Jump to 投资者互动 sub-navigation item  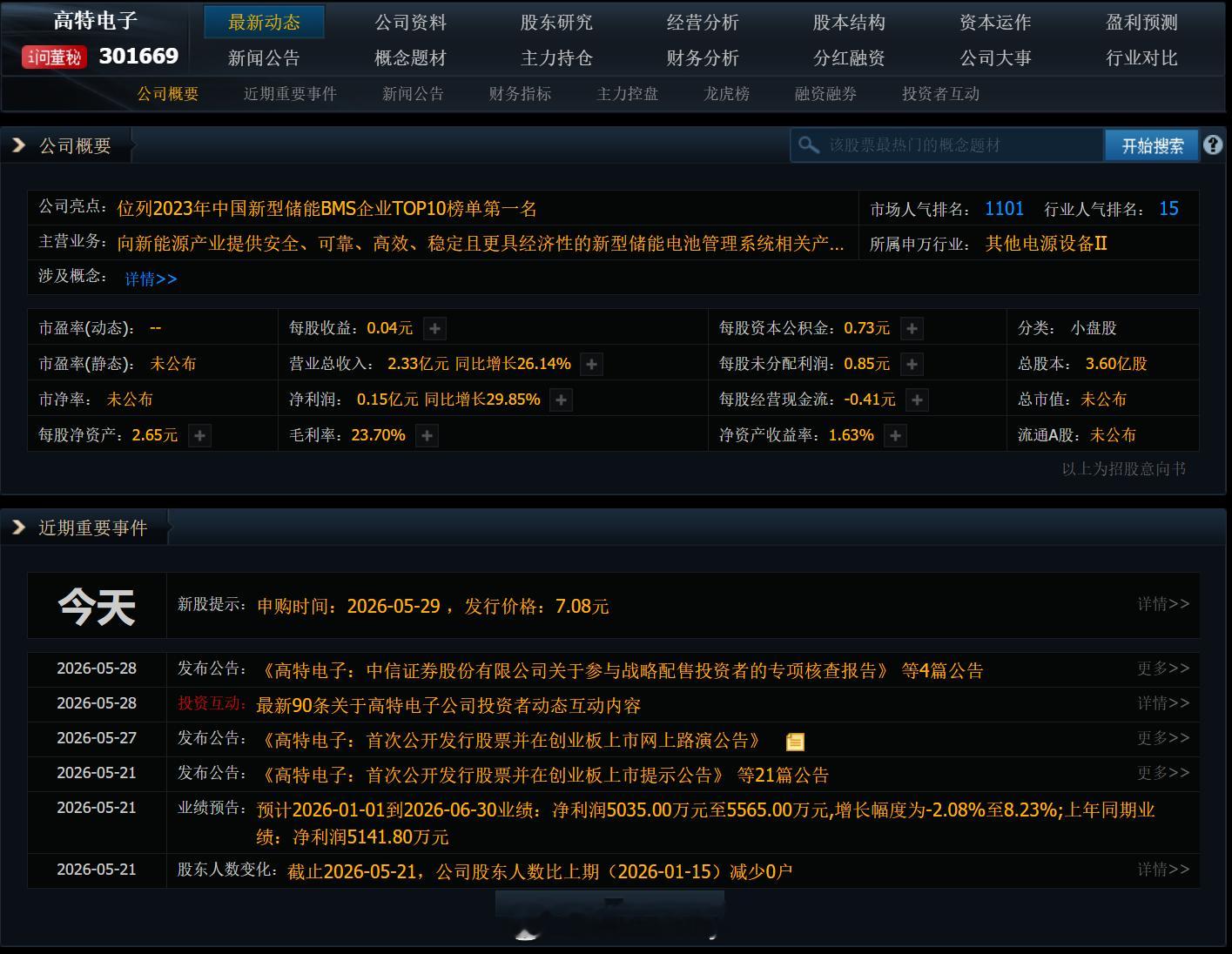click(x=940, y=94)
